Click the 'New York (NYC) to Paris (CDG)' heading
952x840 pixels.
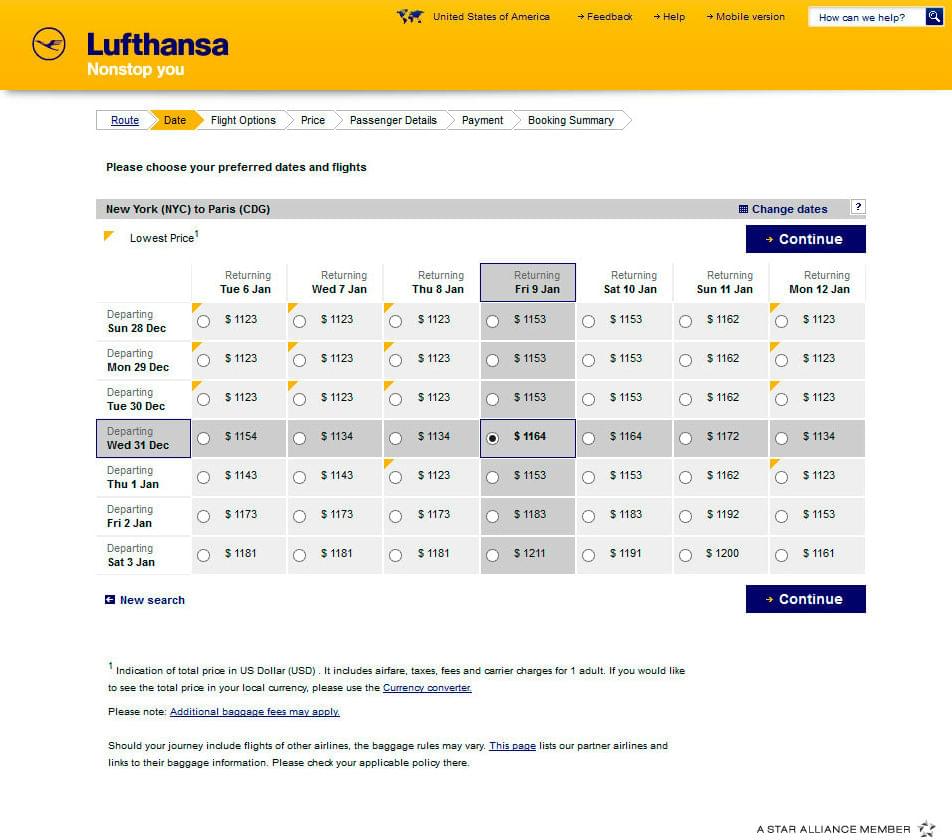(x=188, y=209)
